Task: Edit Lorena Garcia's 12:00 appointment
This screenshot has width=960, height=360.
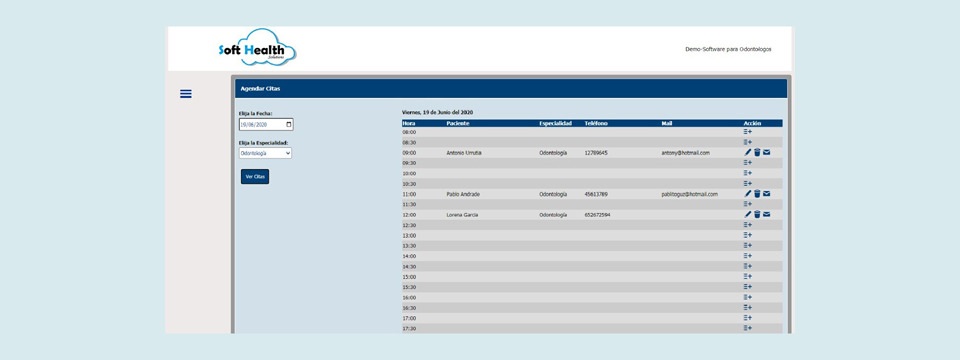Action: 748,214
